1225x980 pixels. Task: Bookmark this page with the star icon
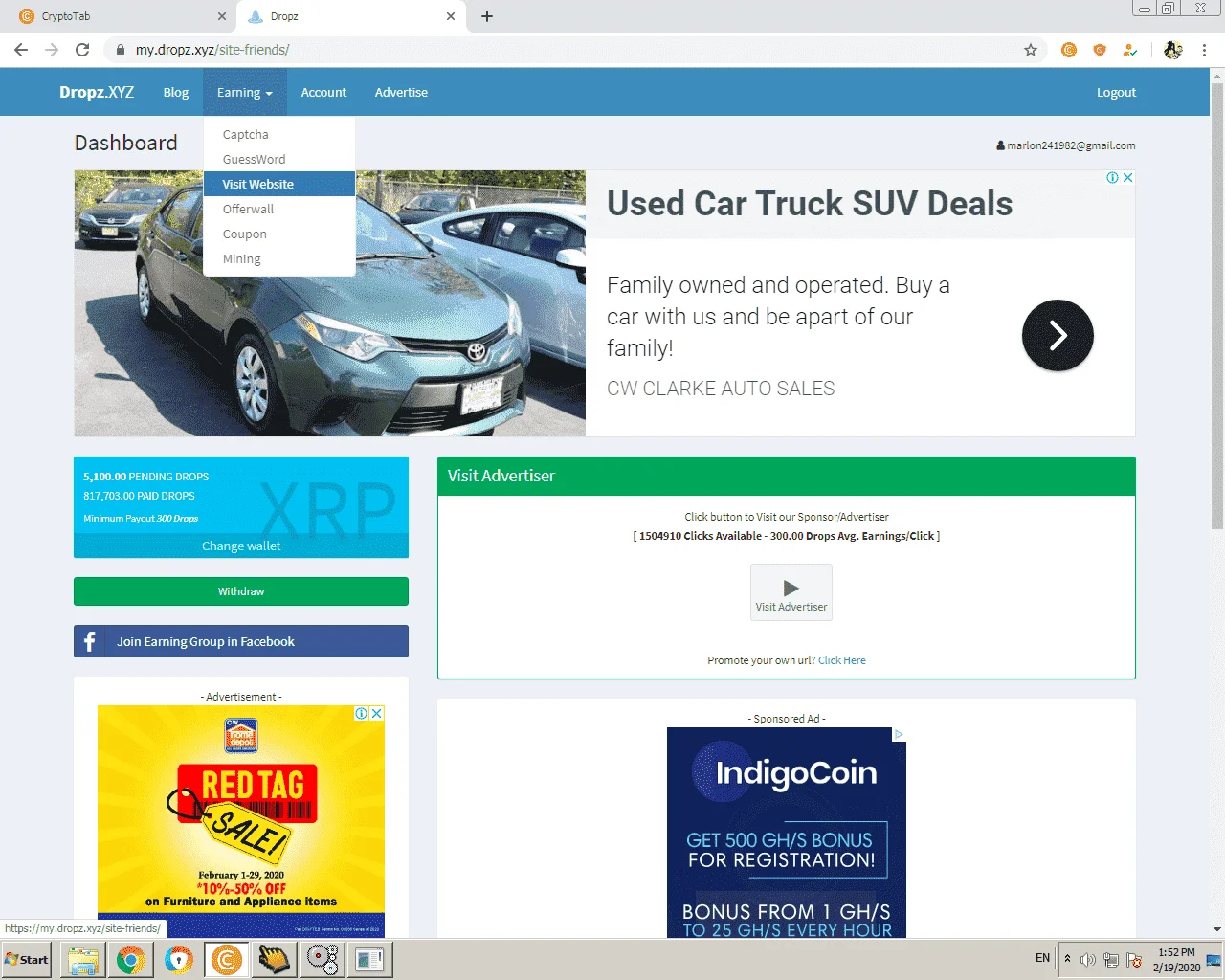click(1031, 50)
